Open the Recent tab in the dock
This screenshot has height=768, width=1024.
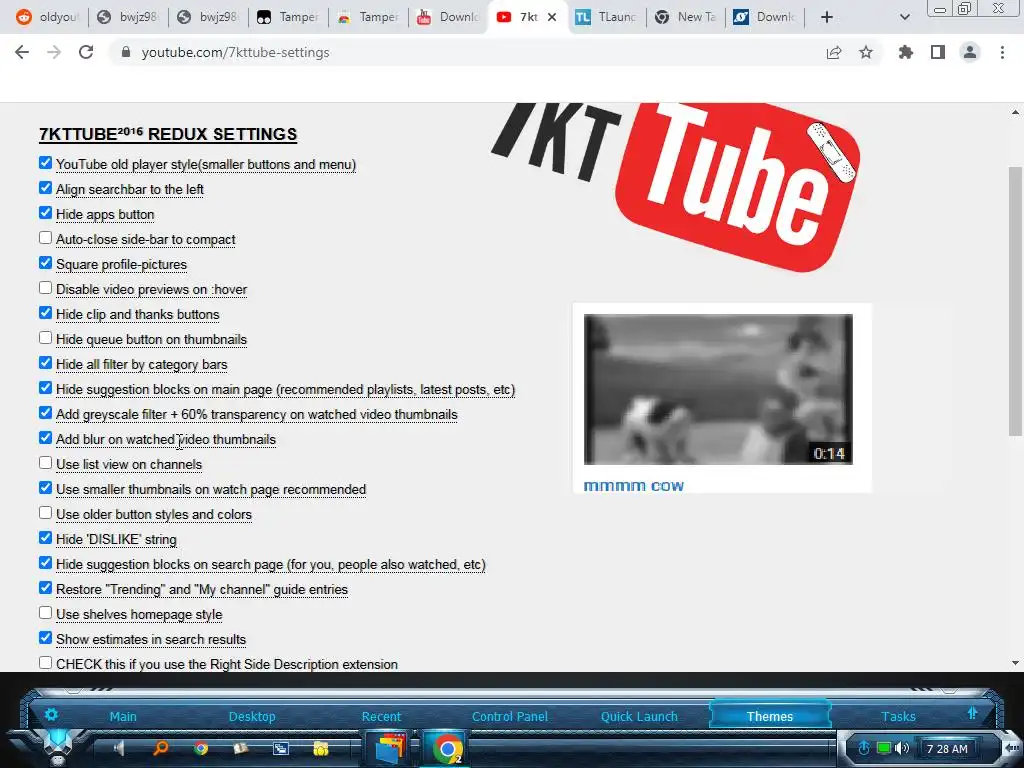[381, 716]
